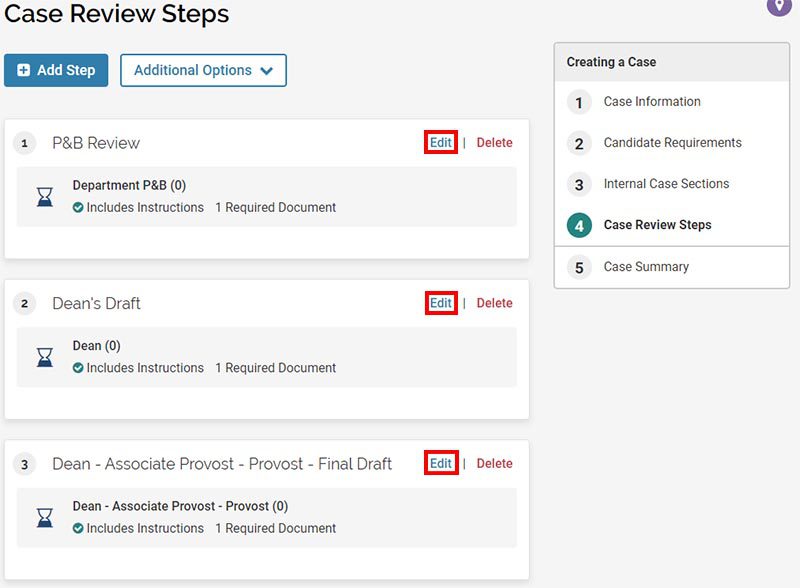Add a new review step
Viewport: 800px width, 588px height.
point(56,70)
